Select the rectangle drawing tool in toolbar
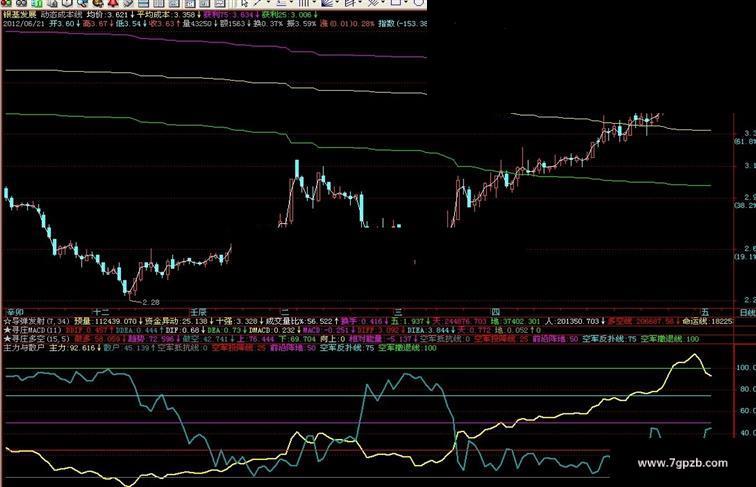Viewport: 756px width, 487px height. [396, 2]
